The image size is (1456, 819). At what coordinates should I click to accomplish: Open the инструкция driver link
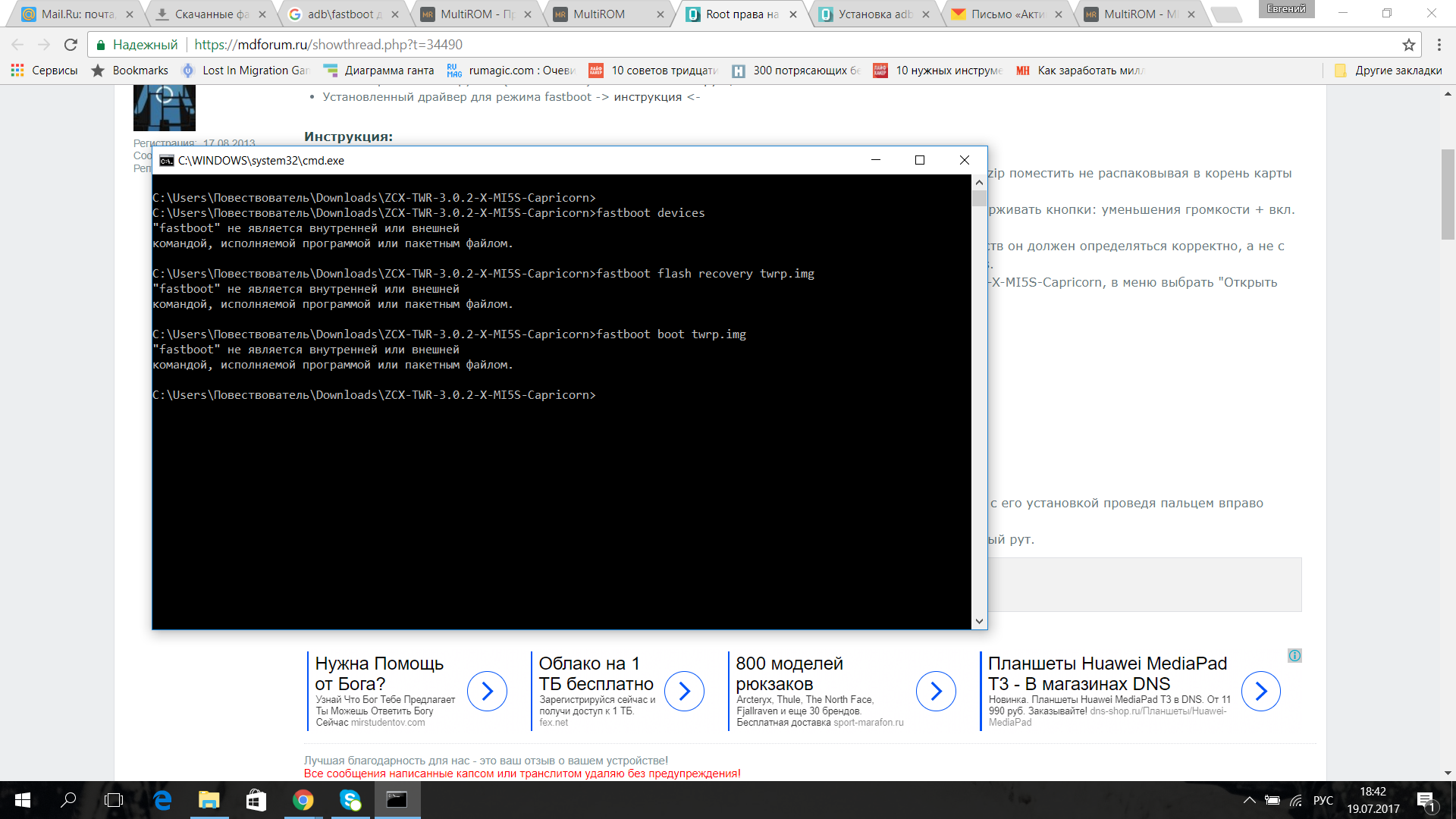click(x=648, y=97)
